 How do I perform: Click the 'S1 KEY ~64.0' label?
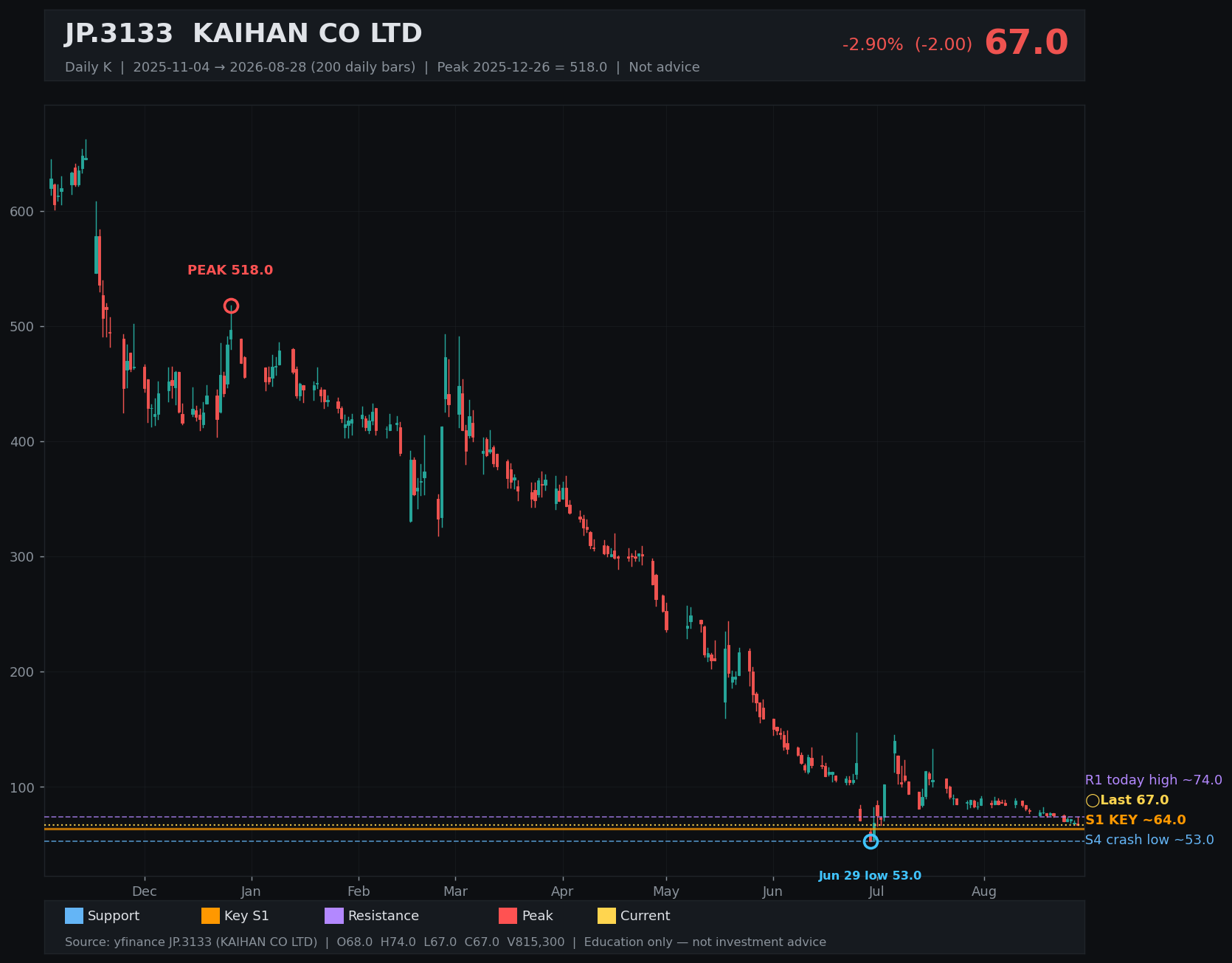(x=1135, y=820)
